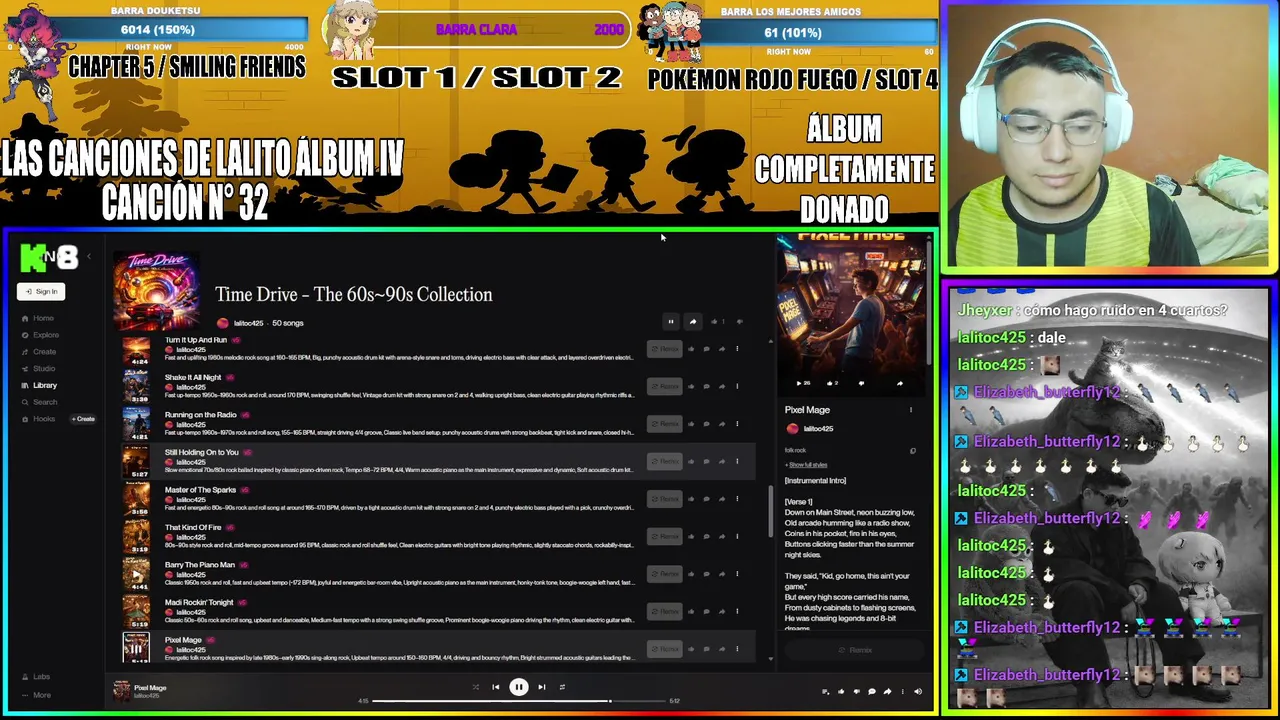Dislike the Time Drive playlist in header
This screenshot has width=1280, height=720.
(x=739, y=322)
